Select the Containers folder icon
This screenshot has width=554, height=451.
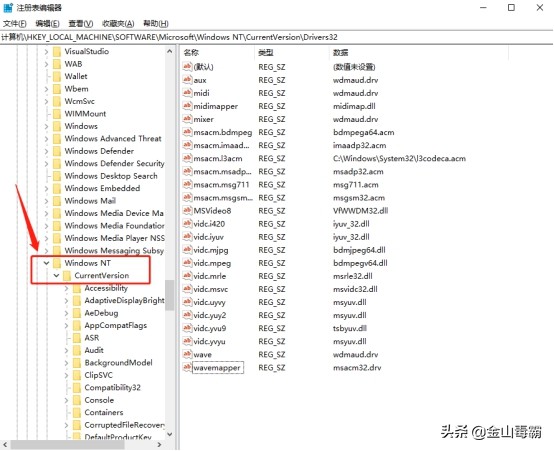click(x=77, y=412)
